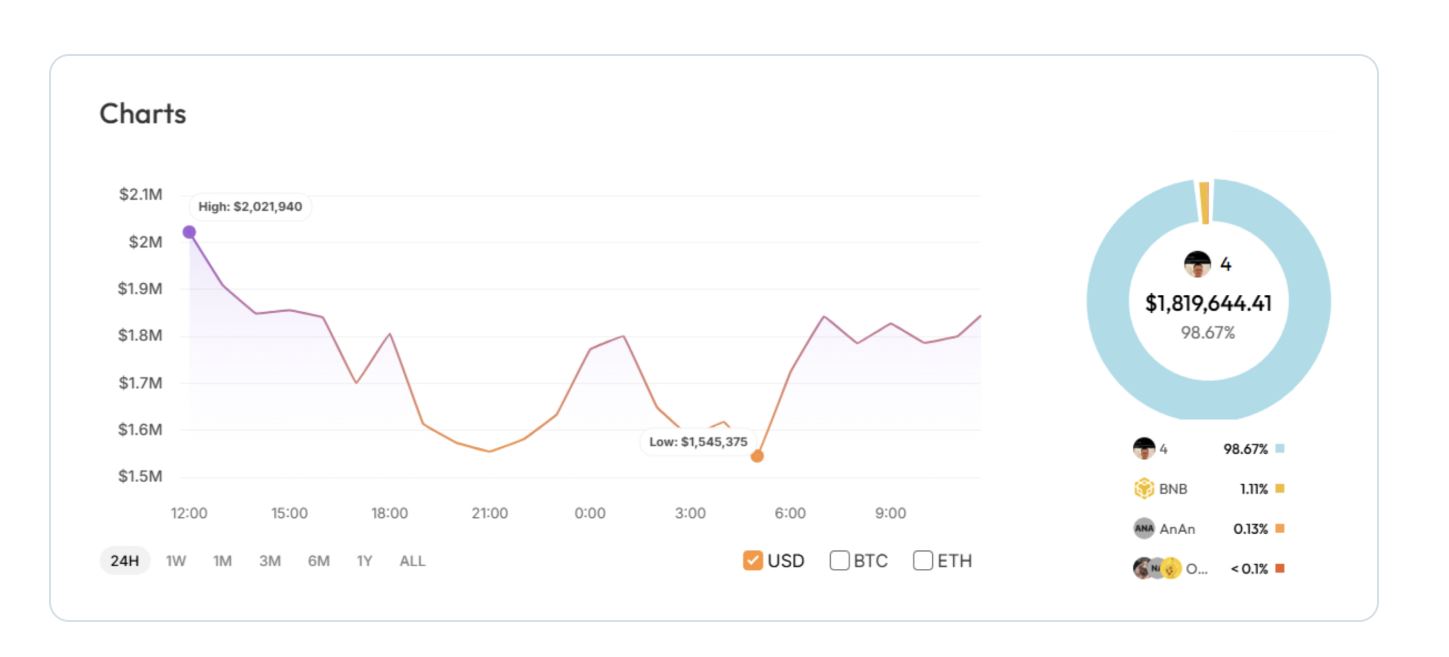The width and height of the screenshot is (1449, 657).
Task: Click the AnAn token icon in legend
Action: click(x=1144, y=529)
